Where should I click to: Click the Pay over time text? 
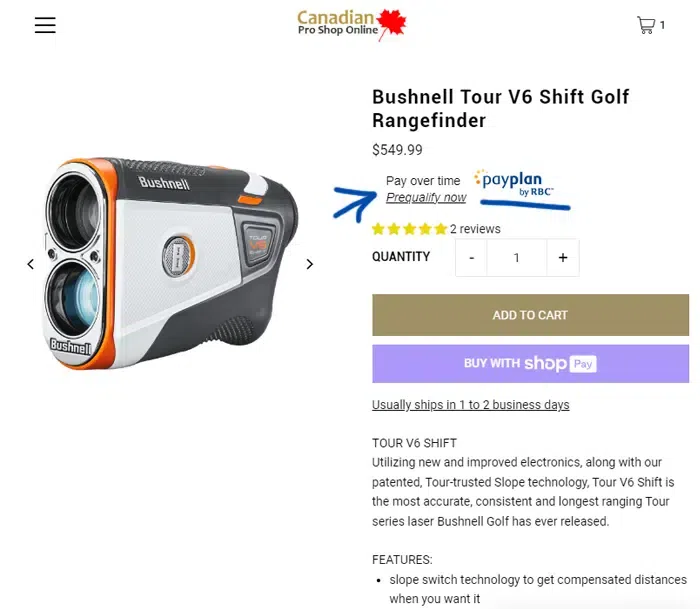point(423,181)
